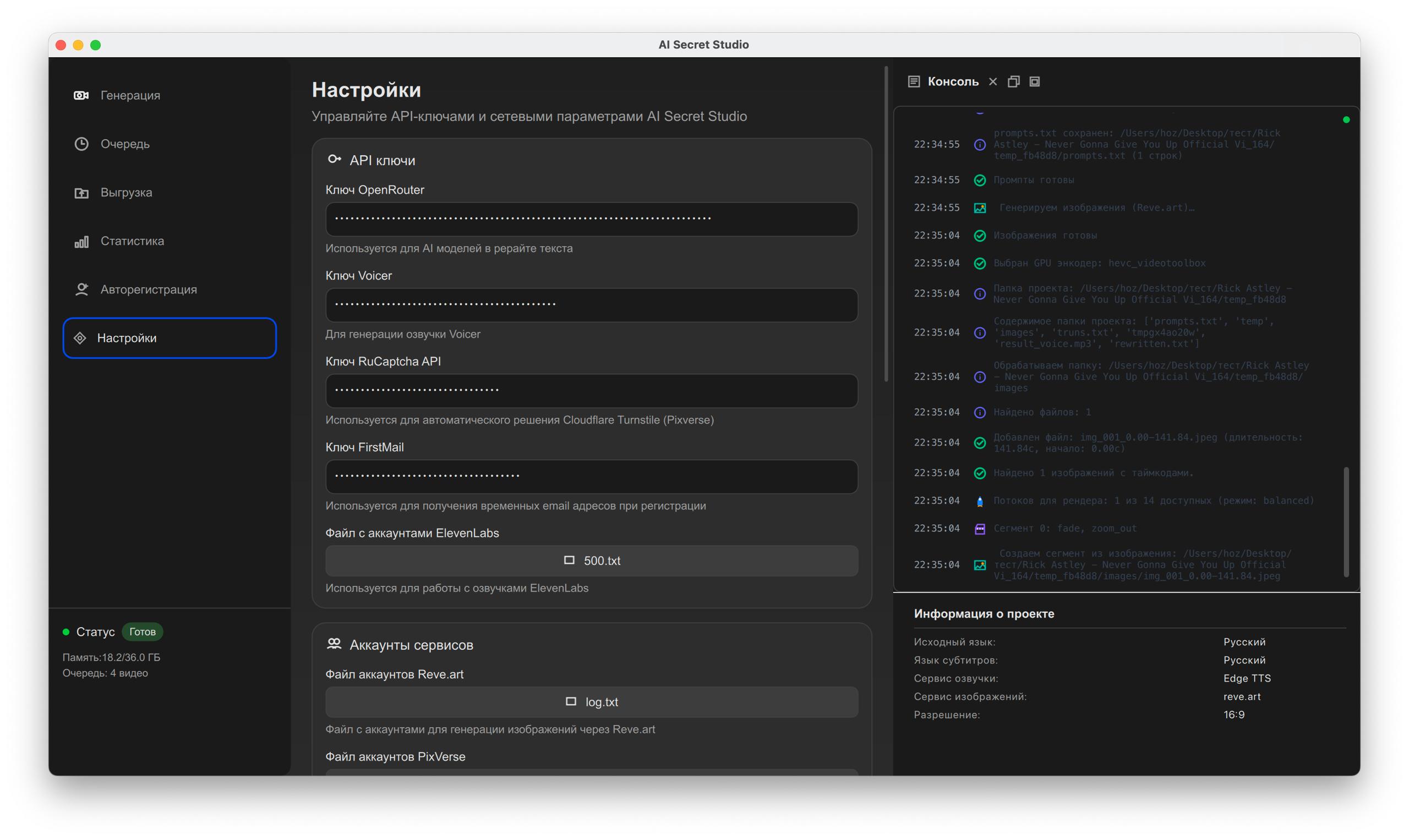Click the Autoregistration user icon
Image resolution: width=1409 pixels, height=840 pixels.
(x=81, y=290)
